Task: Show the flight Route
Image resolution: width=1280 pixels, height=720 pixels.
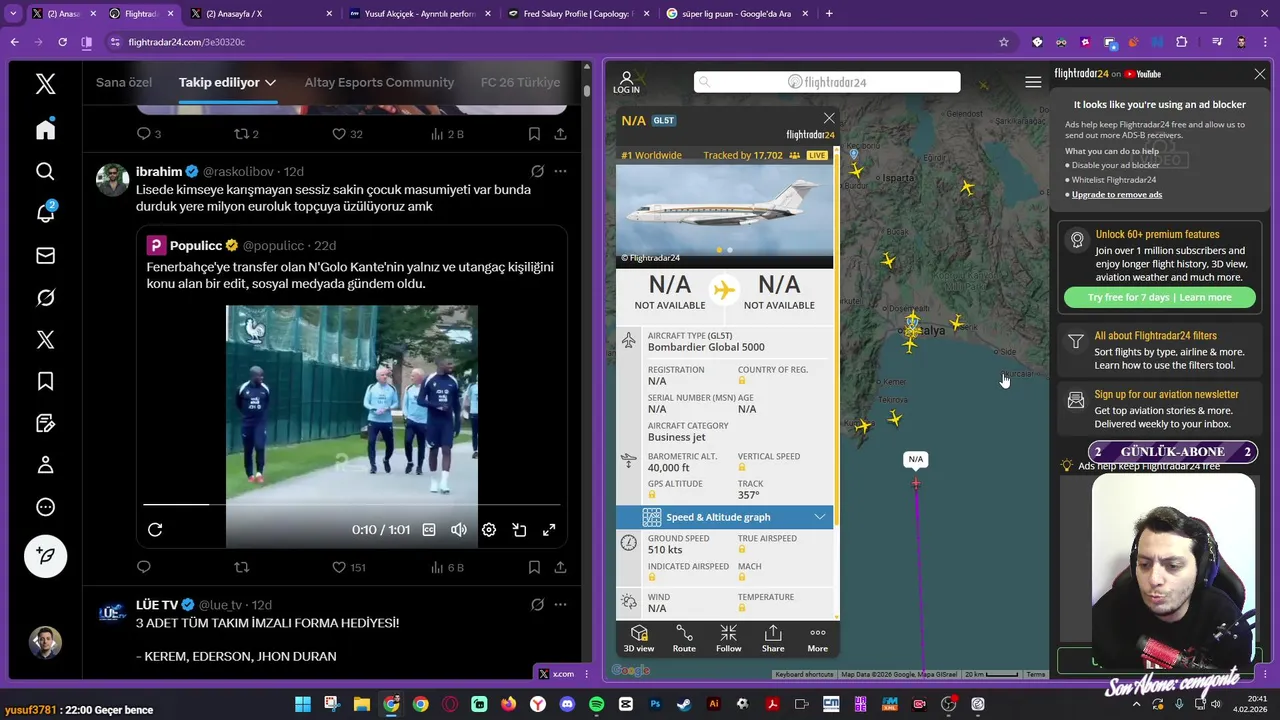Action: click(x=684, y=639)
